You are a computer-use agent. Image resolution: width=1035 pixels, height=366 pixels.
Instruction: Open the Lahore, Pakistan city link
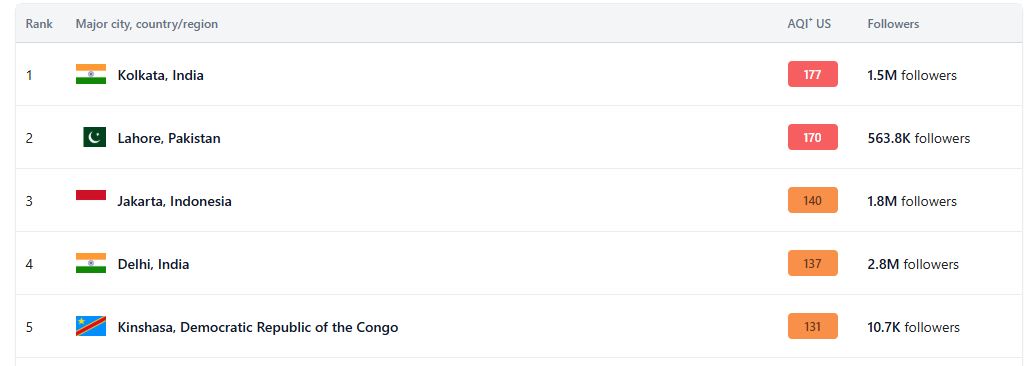(169, 139)
